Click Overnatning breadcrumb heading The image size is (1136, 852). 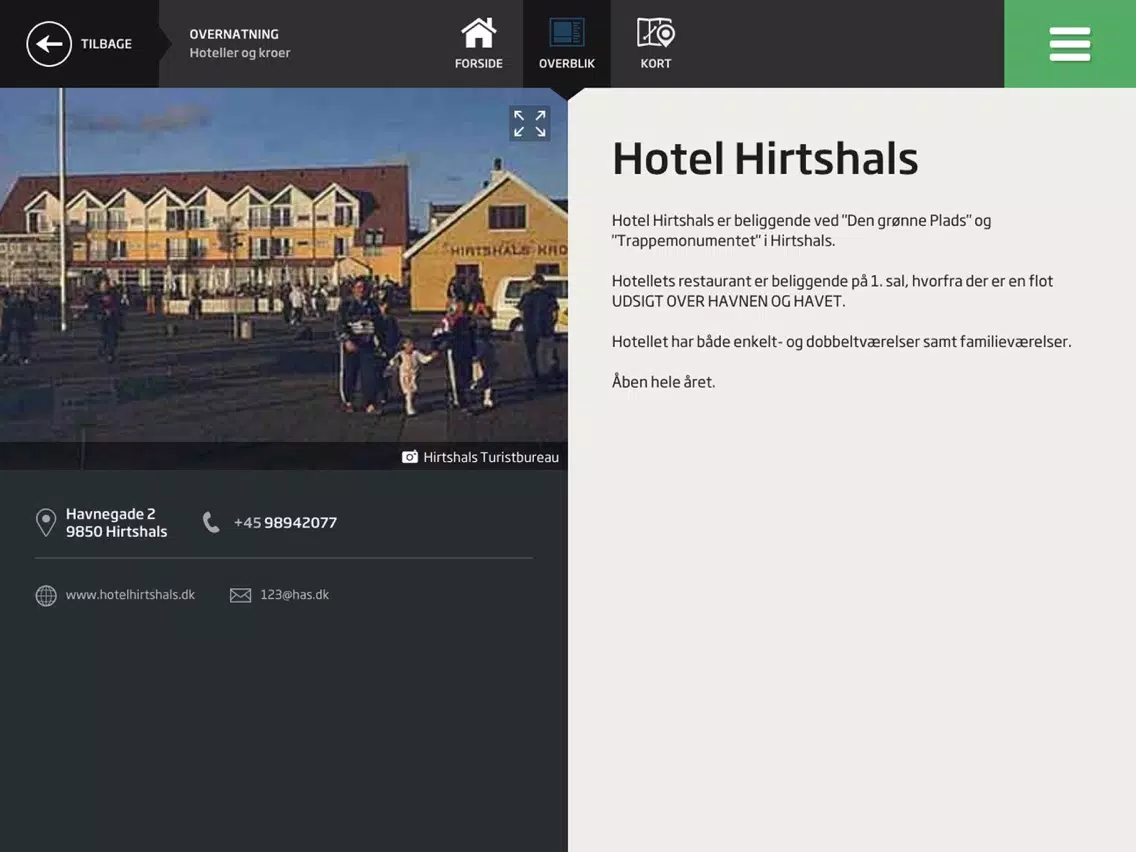234,34
